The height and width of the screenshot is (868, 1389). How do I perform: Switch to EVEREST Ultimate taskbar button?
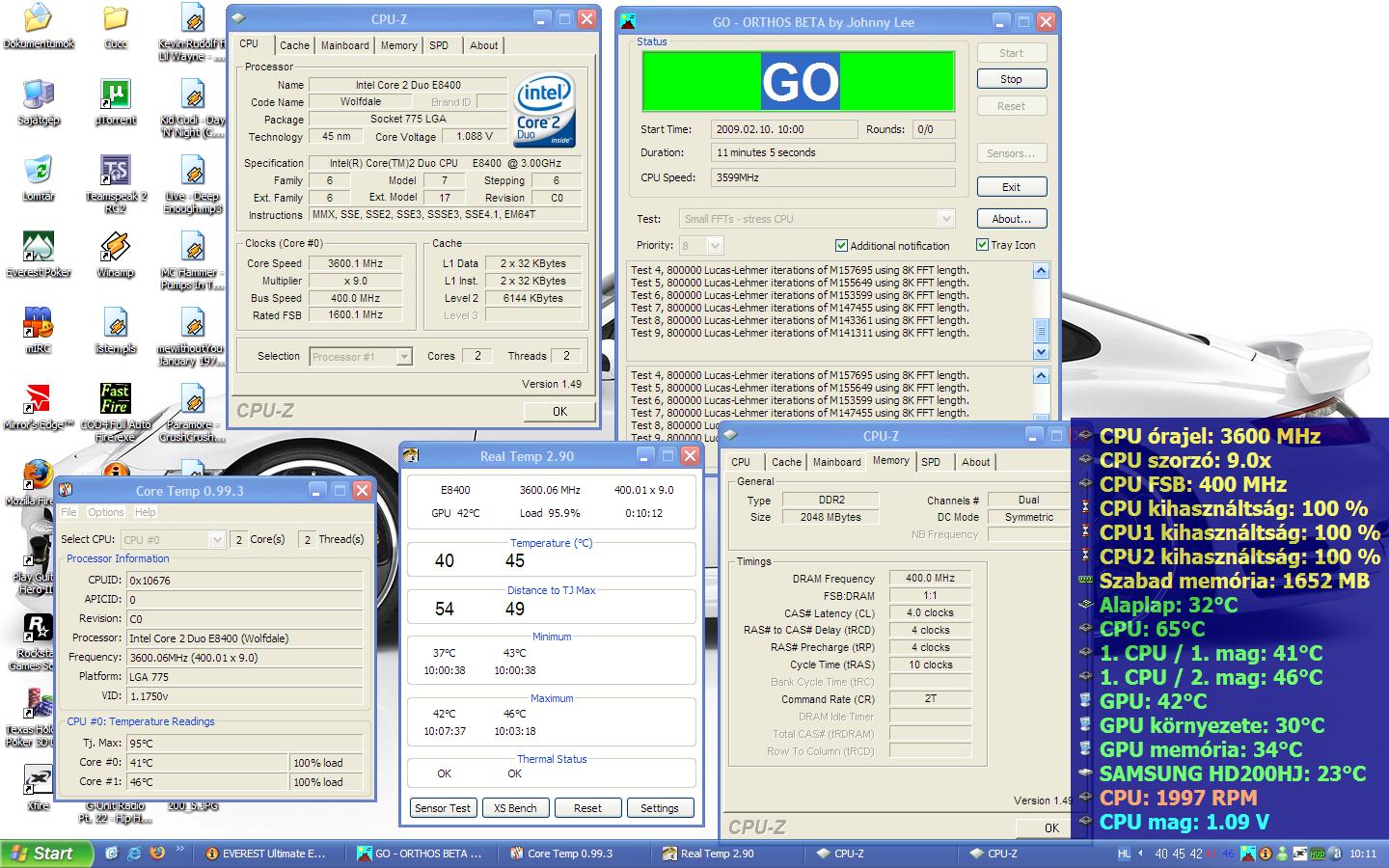click(x=270, y=854)
